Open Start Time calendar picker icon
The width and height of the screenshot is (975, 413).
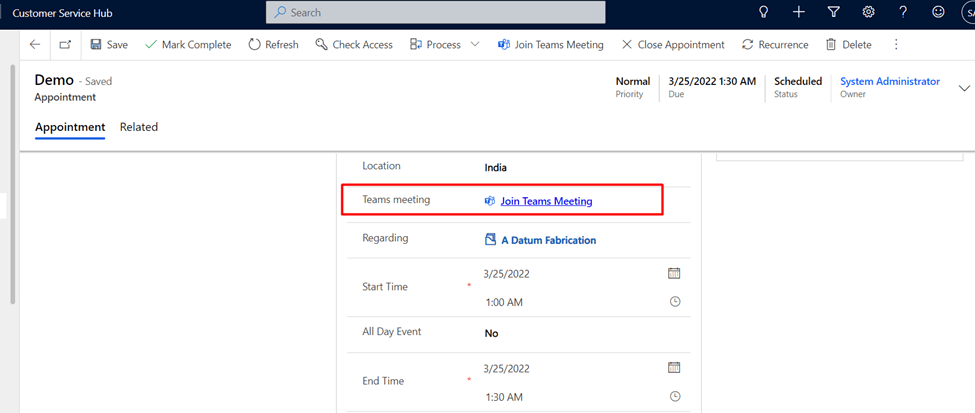(x=674, y=273)
